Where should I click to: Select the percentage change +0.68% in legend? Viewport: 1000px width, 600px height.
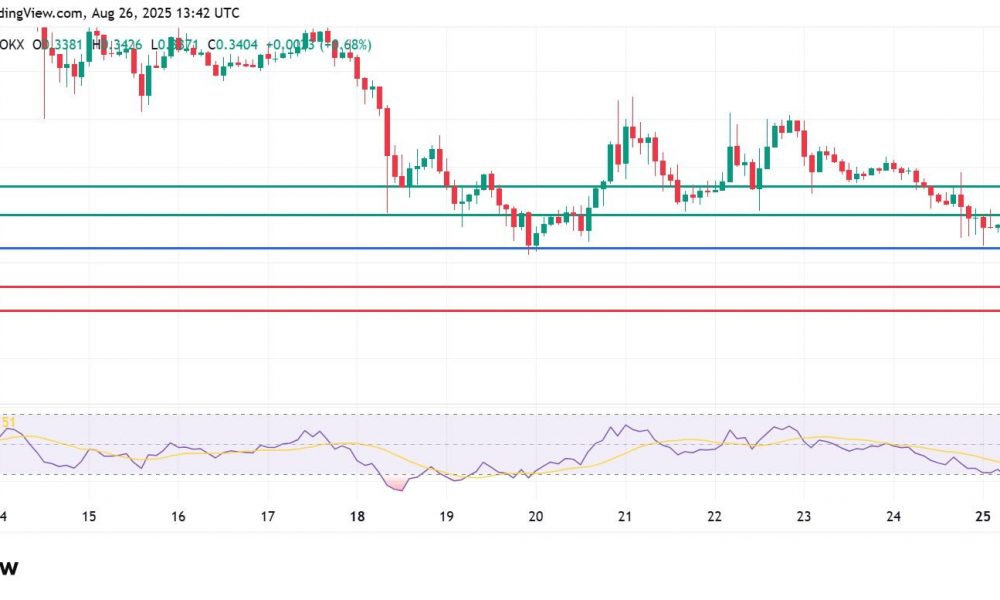pyautogui.click(x=345, y=43)
